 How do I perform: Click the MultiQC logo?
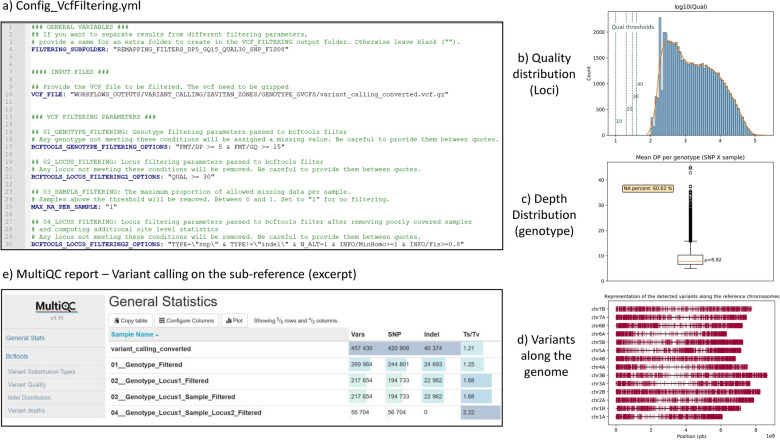coord(56,306)
